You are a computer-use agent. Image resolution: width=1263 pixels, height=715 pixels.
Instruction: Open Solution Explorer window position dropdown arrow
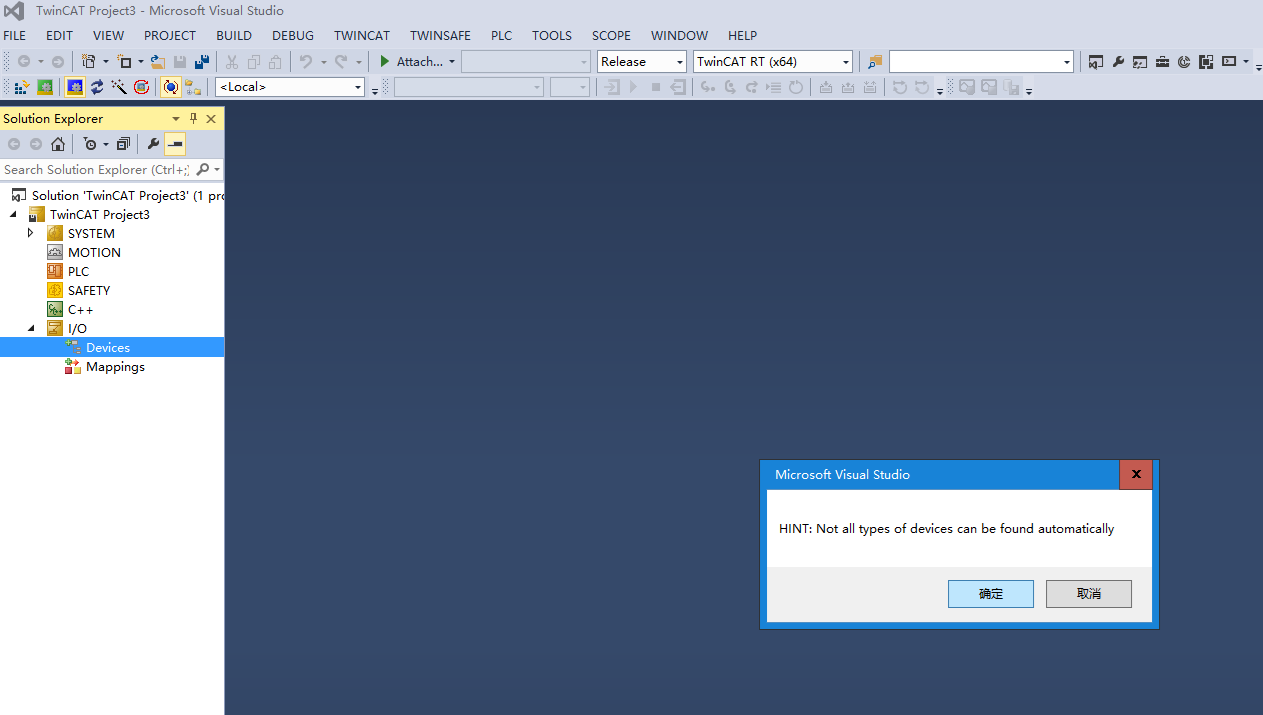[176, 118]
